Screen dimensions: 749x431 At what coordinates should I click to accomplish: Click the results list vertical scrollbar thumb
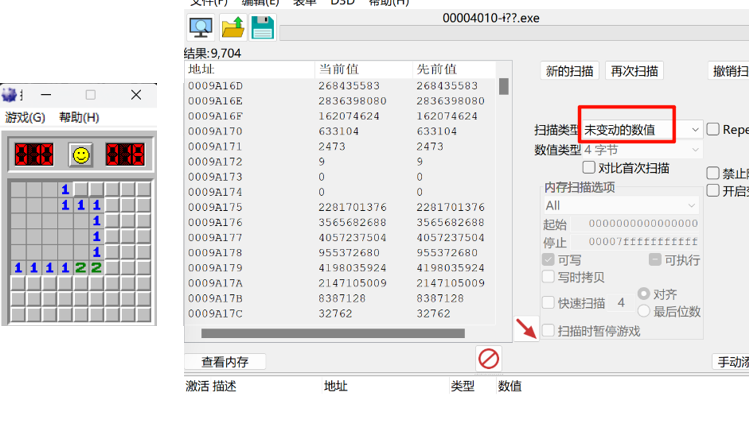[x=503, y=86]
